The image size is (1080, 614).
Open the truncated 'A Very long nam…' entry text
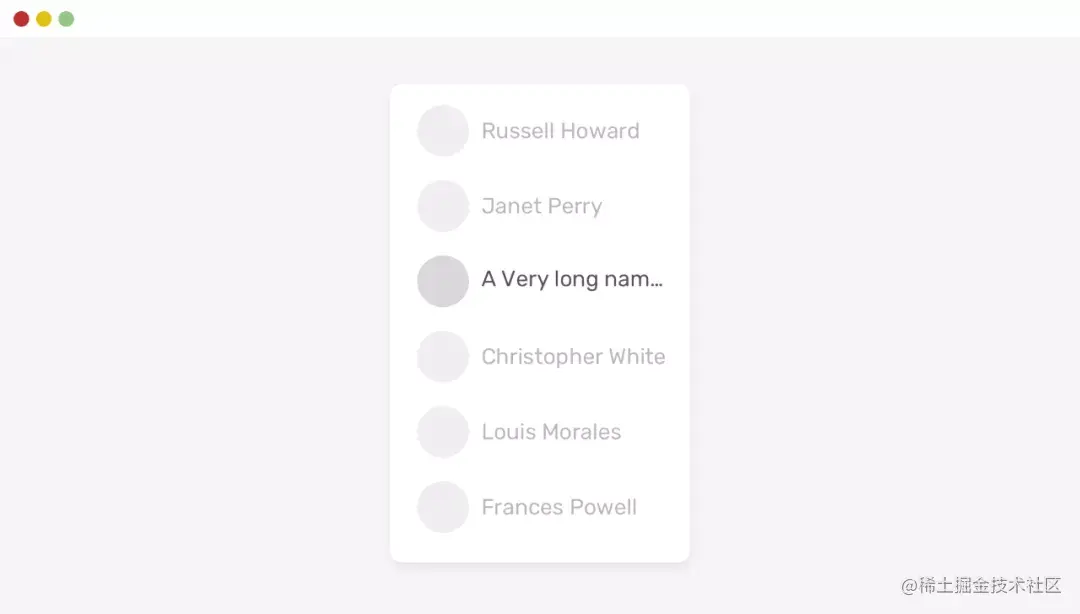click(572, 280)
